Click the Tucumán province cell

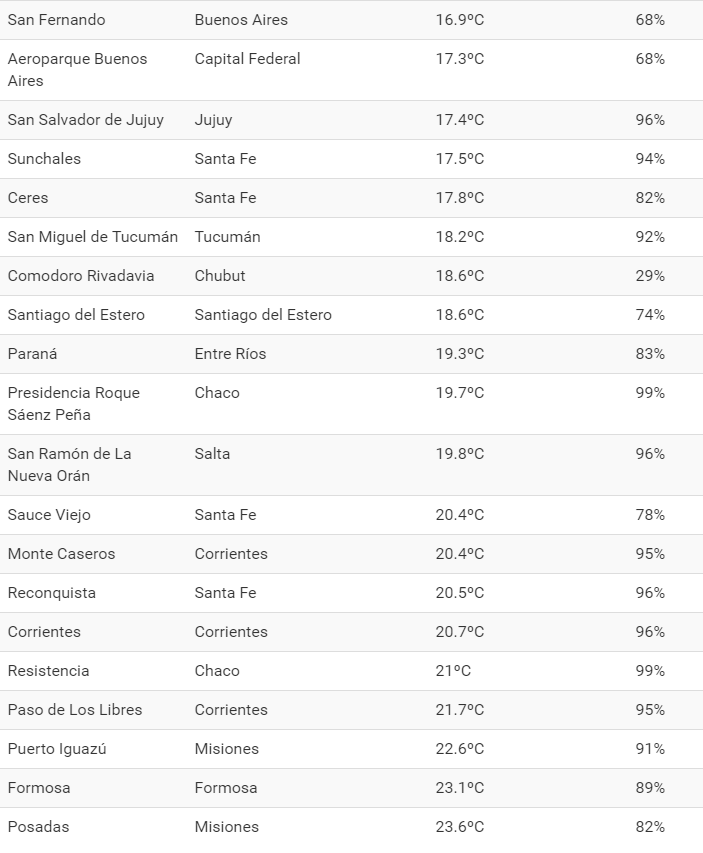click(x=227, y=237)
